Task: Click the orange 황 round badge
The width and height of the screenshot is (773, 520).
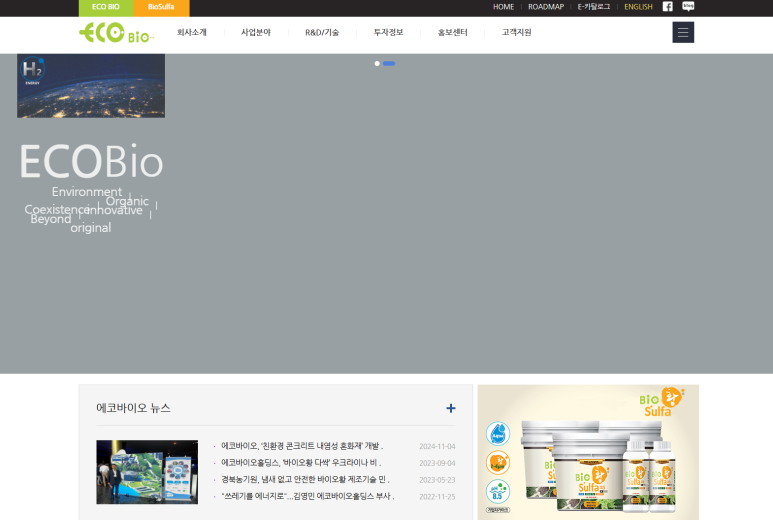Action: click(x=498, y=463)
